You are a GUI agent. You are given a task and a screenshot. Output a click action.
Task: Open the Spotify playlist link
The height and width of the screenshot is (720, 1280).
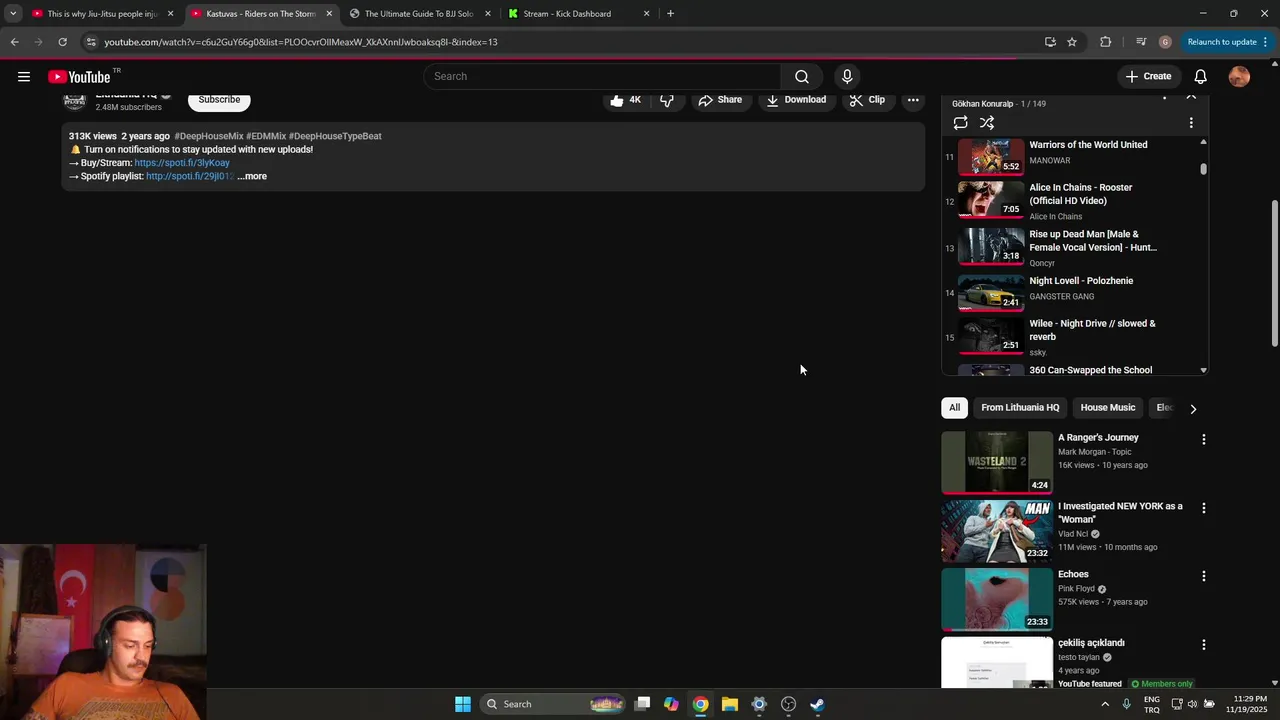pos(190,176)
